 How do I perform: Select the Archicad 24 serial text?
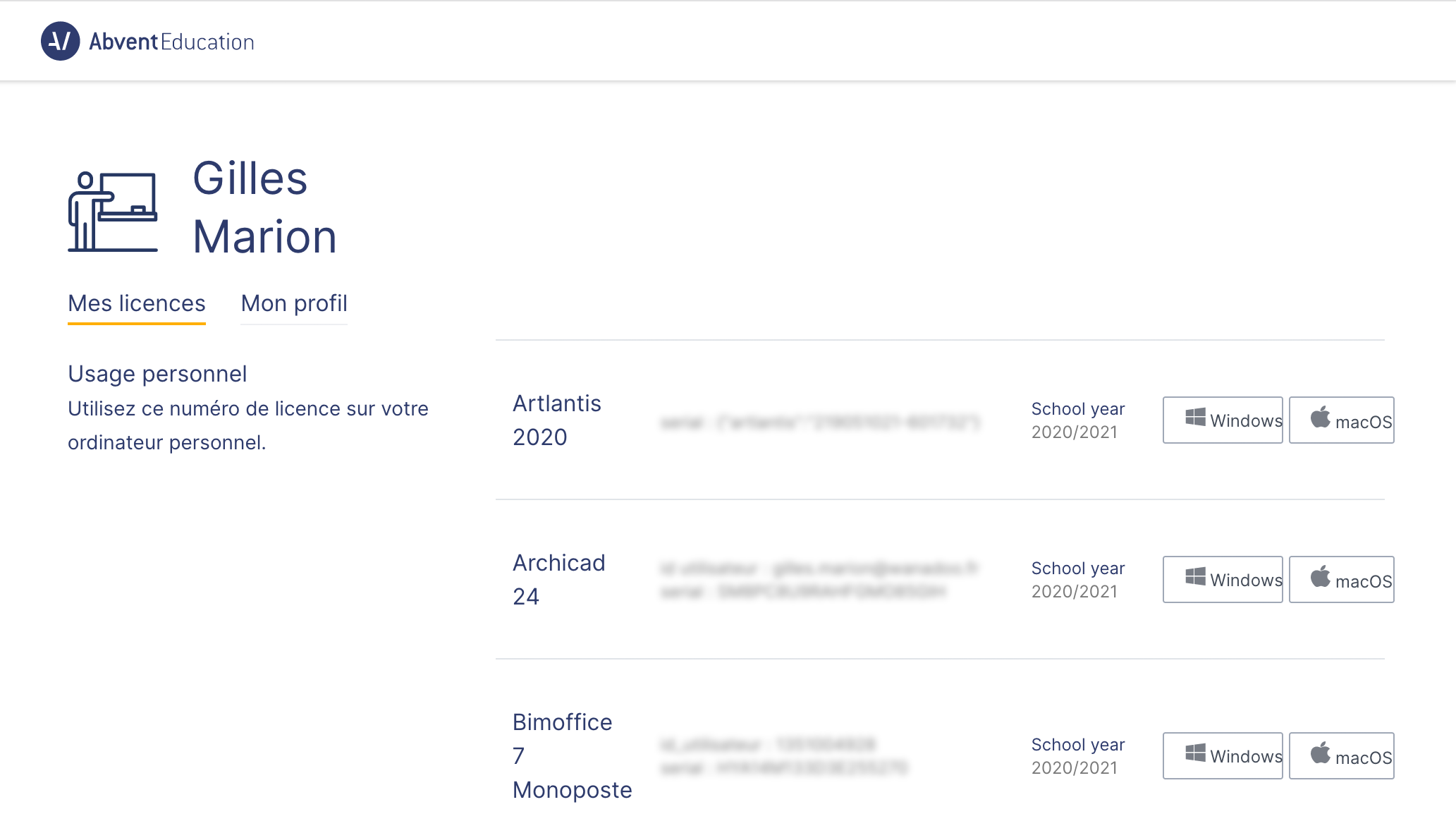point(802,591)
